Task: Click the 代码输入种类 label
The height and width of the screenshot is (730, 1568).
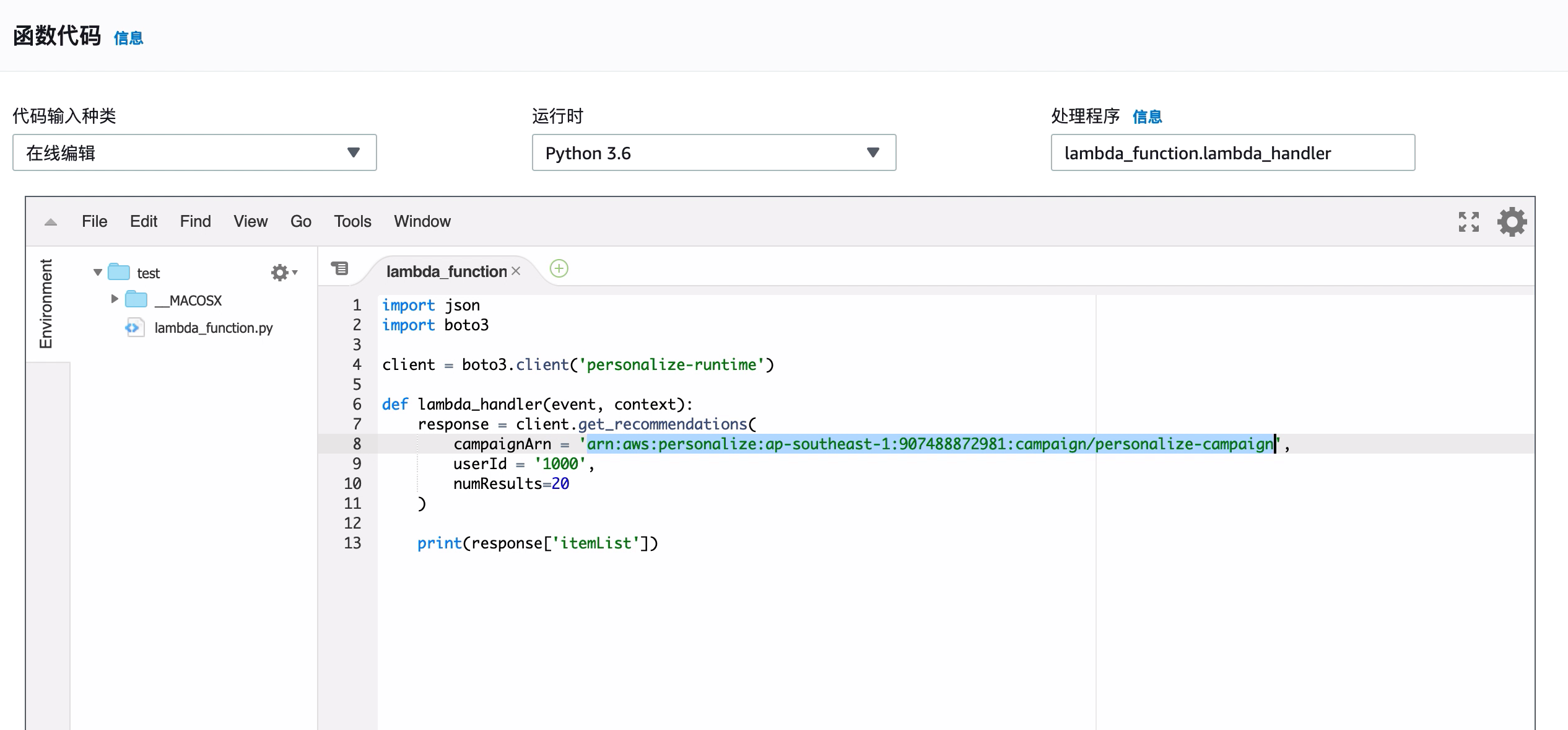Action: [x=64, y=116]
